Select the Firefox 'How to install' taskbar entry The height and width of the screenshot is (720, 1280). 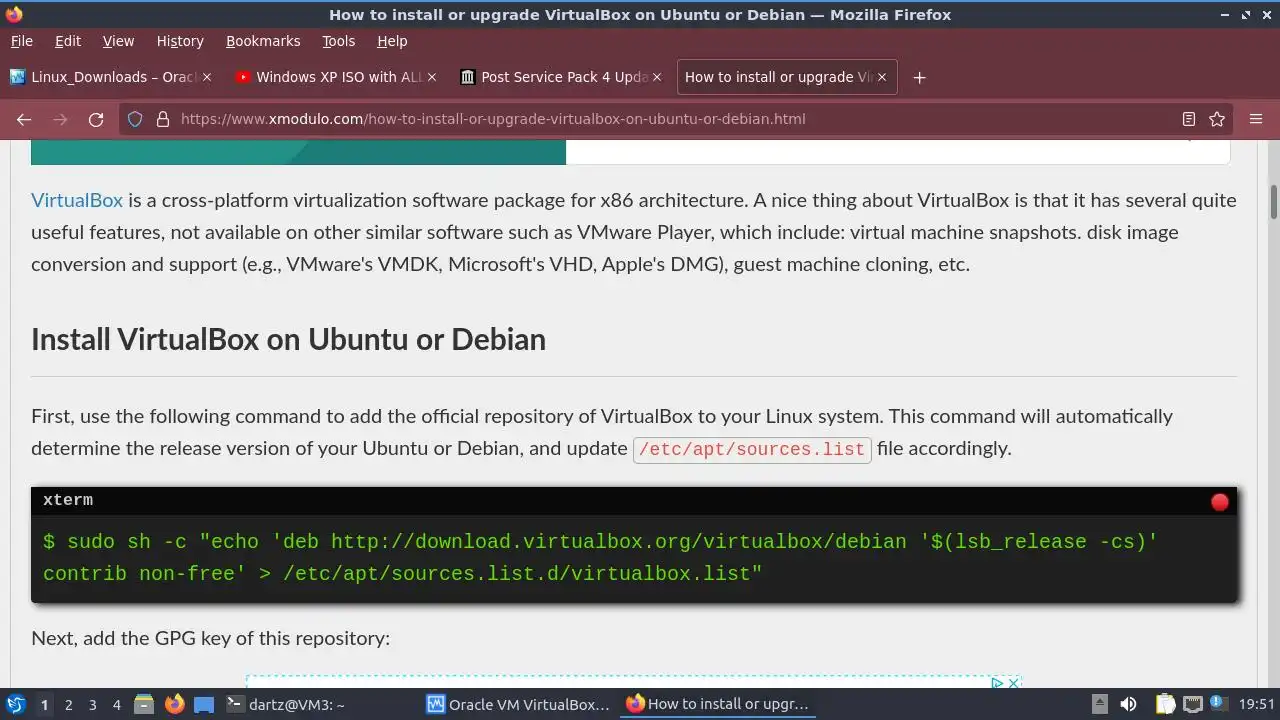(718, 704)
